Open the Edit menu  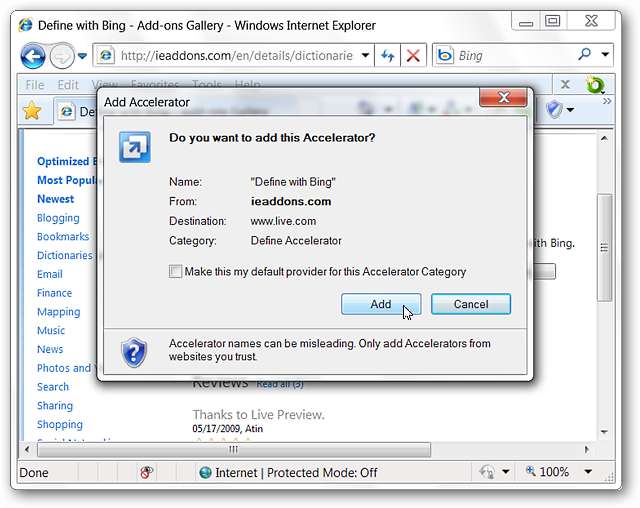(68, 85)
